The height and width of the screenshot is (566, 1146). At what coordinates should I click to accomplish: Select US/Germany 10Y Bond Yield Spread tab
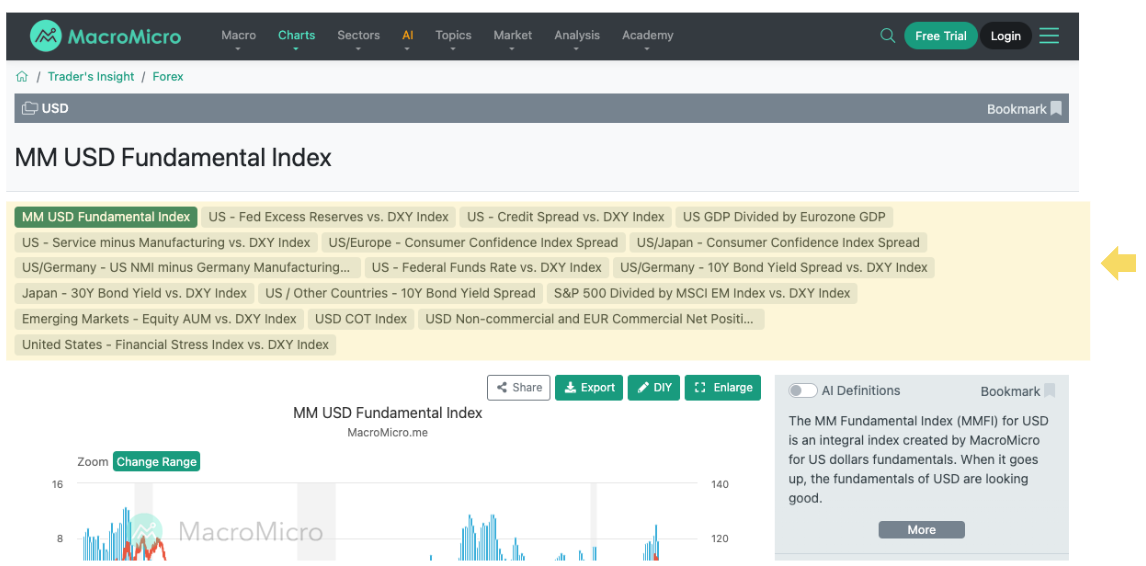pyautogui.click(x=774, y=268)
